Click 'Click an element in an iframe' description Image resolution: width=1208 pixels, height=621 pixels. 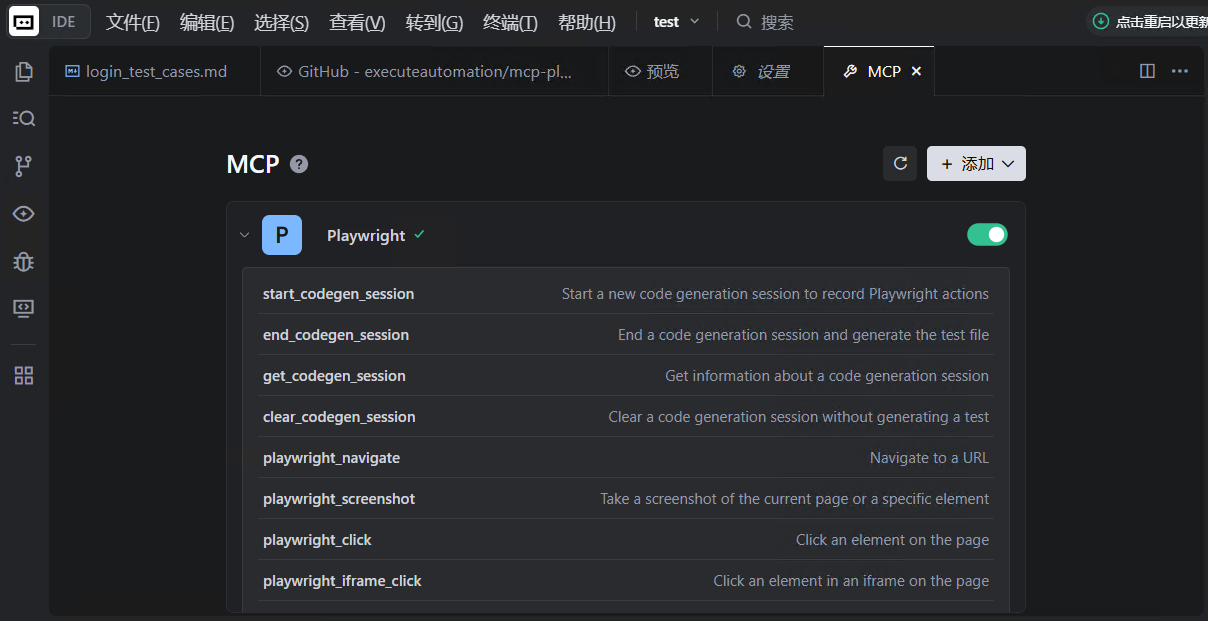pos(851,581)
